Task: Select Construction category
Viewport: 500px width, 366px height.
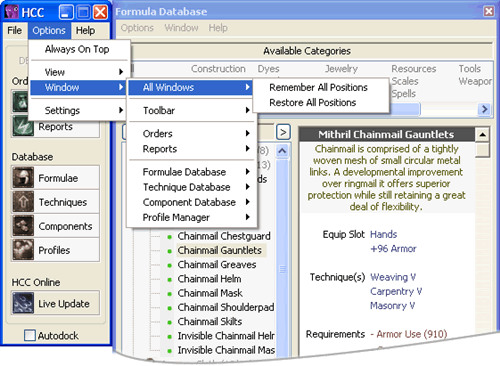Action: coord(218,69)
